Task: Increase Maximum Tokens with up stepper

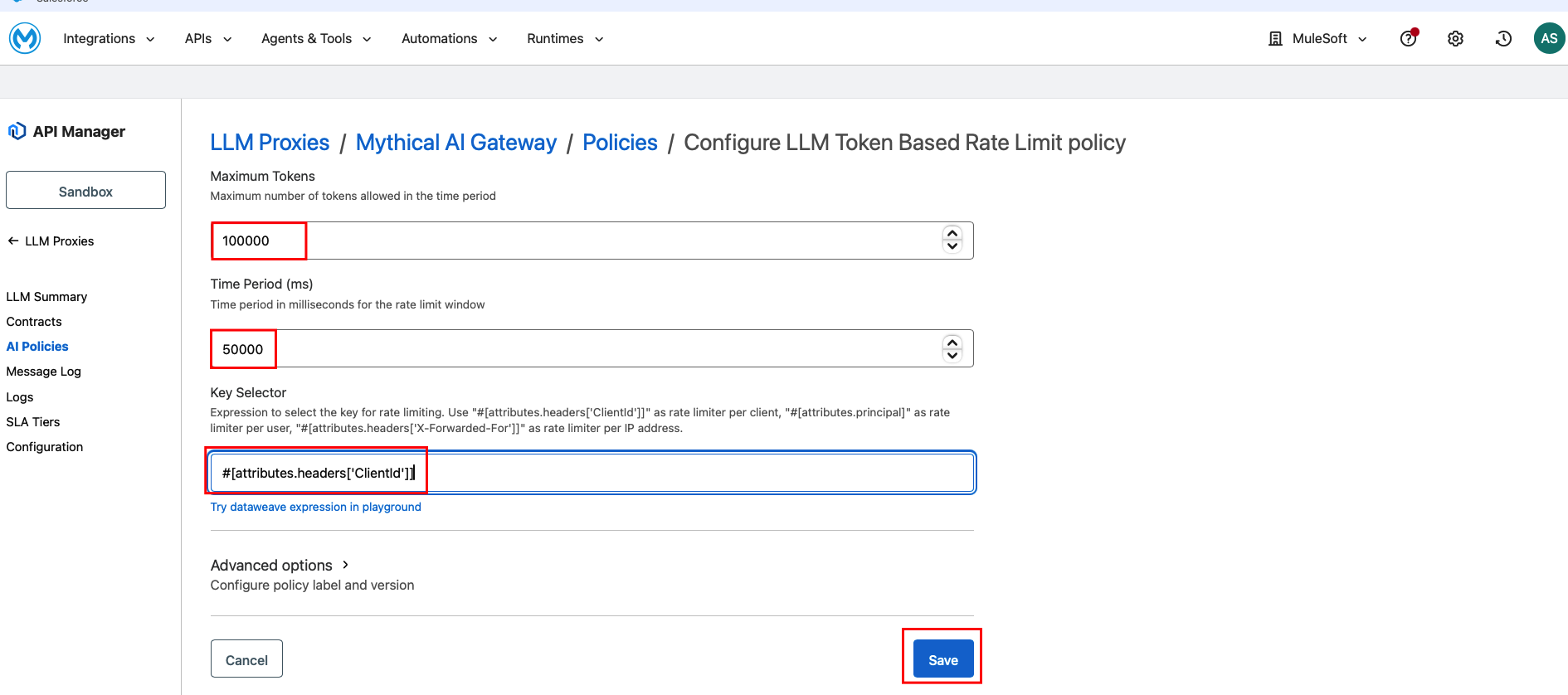Action: tap(952, 234)
